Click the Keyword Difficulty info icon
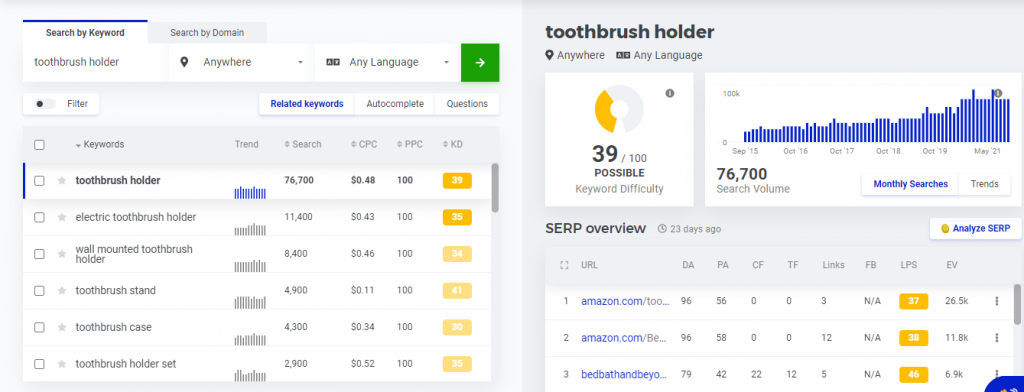The height and width of the screenshot is (392, 1024). click(669, 93)
